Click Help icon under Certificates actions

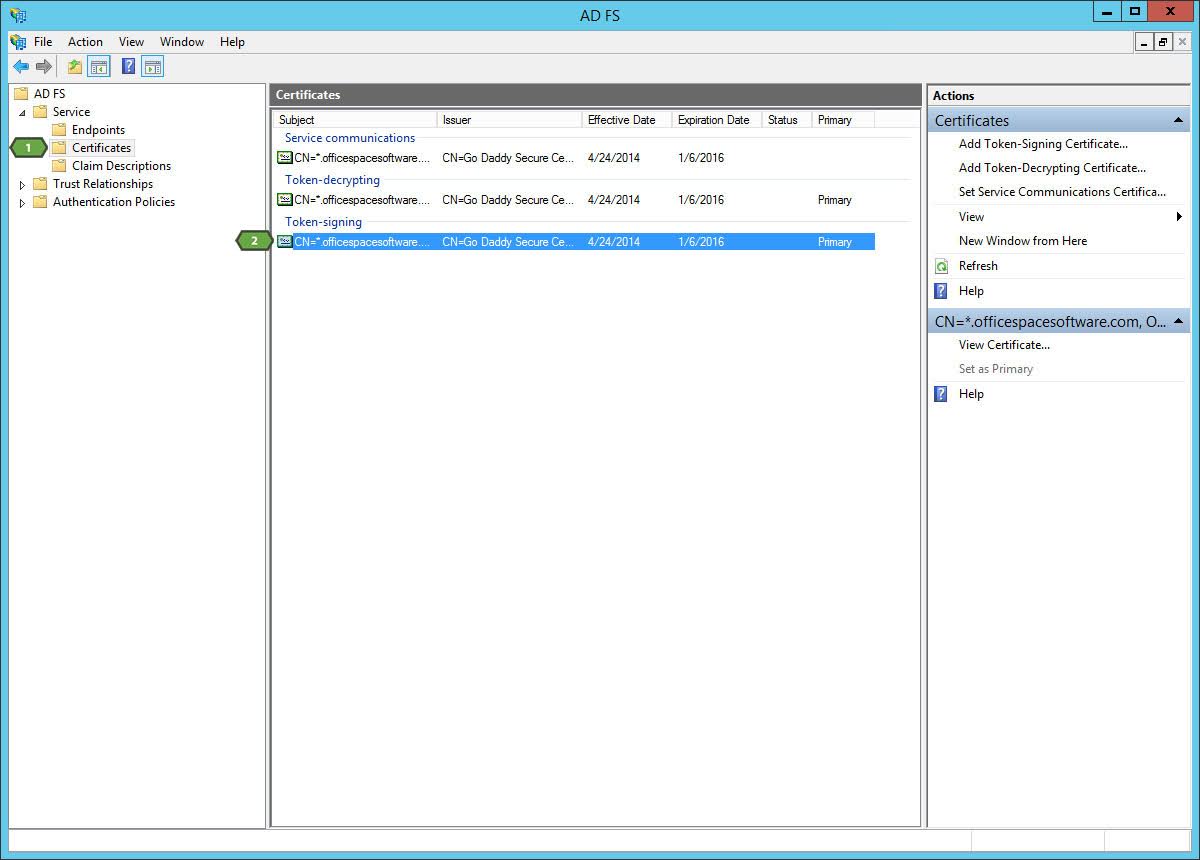pos(941,291)
